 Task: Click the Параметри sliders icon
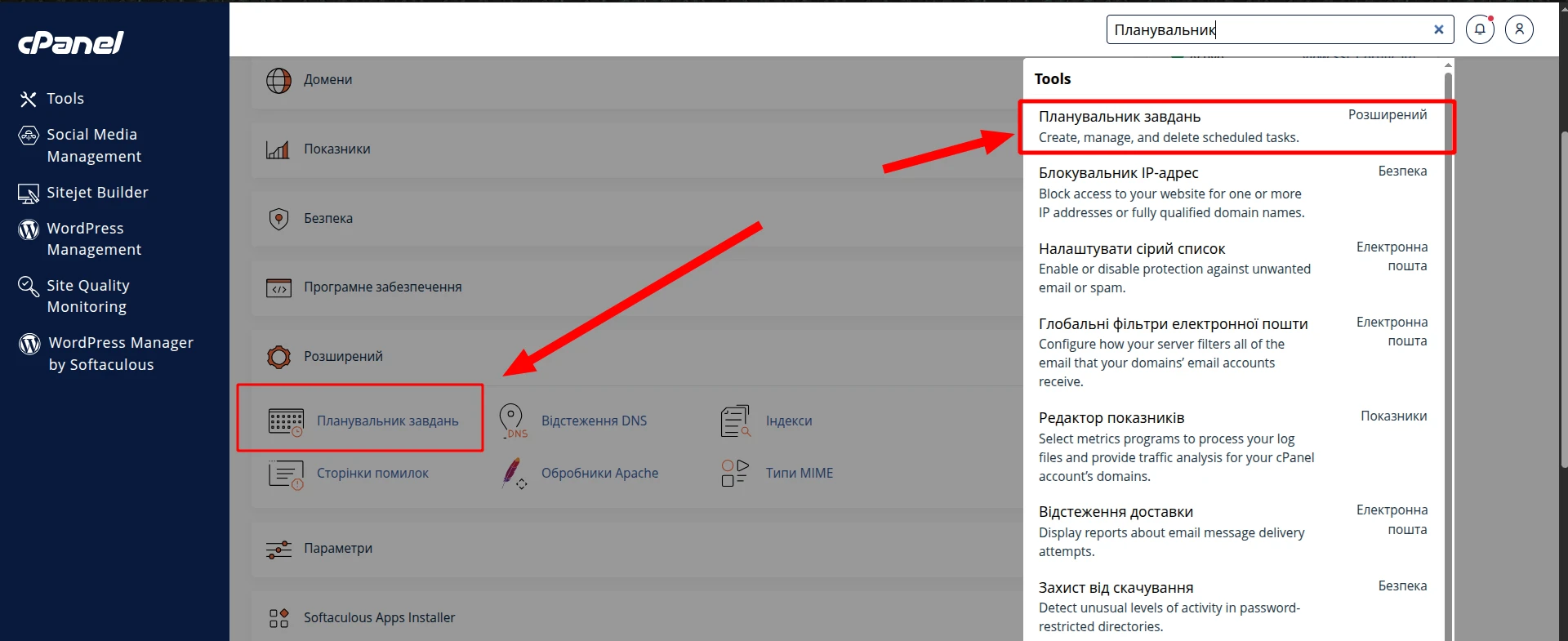[x=278, y=550]
